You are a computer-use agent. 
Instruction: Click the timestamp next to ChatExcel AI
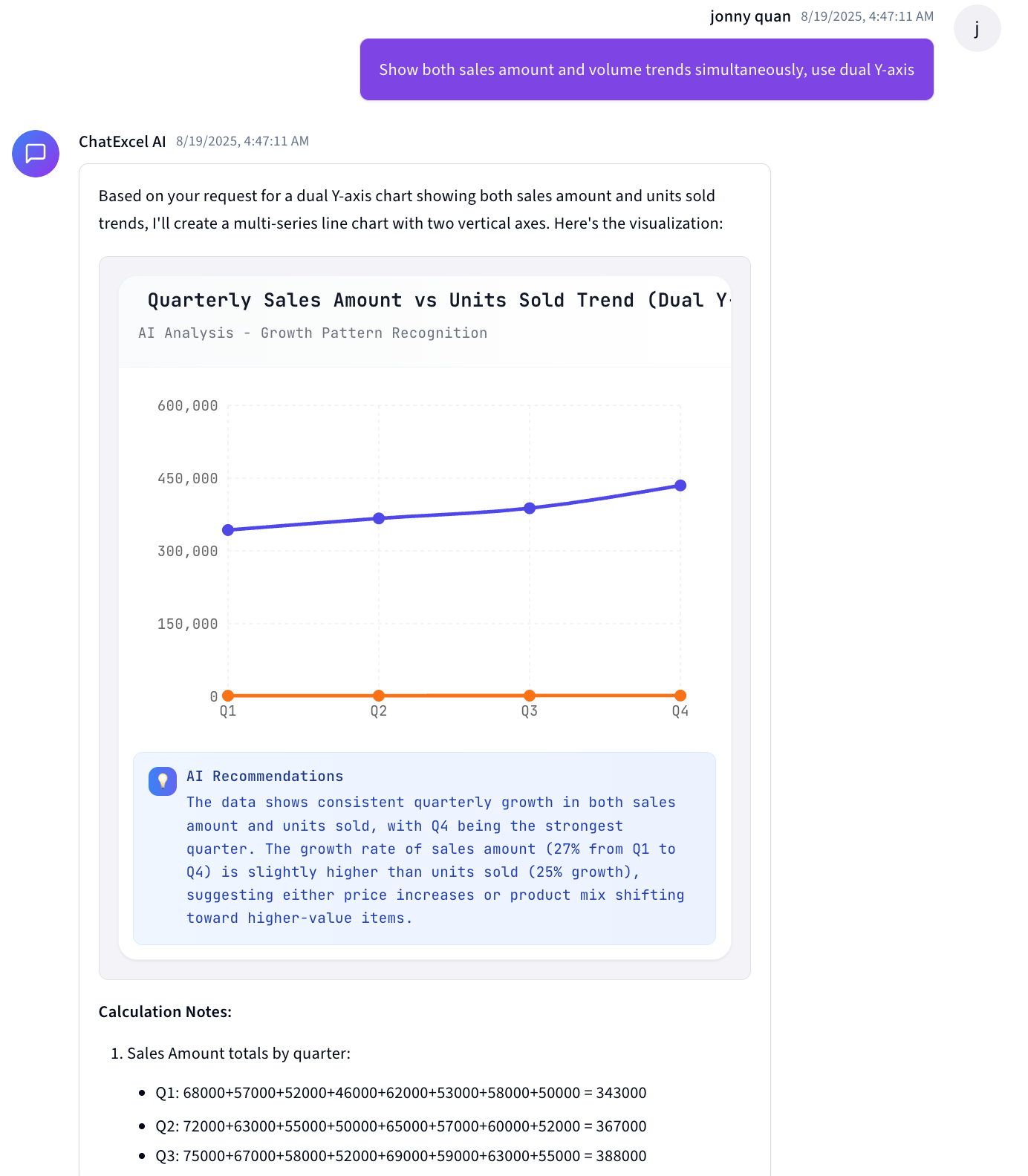(243, 141)
